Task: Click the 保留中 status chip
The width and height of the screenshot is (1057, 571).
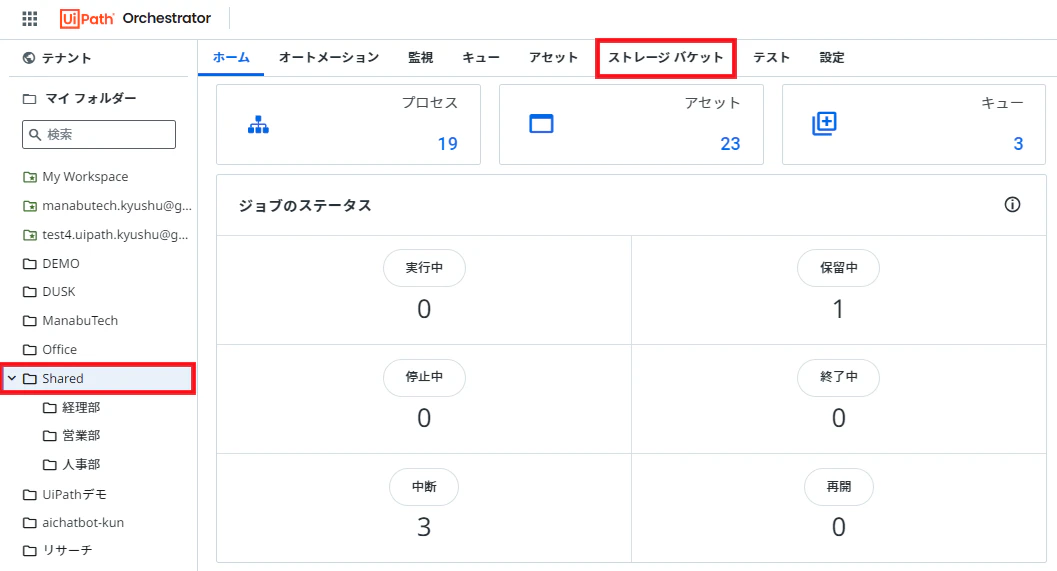Action: click(839, 268)
